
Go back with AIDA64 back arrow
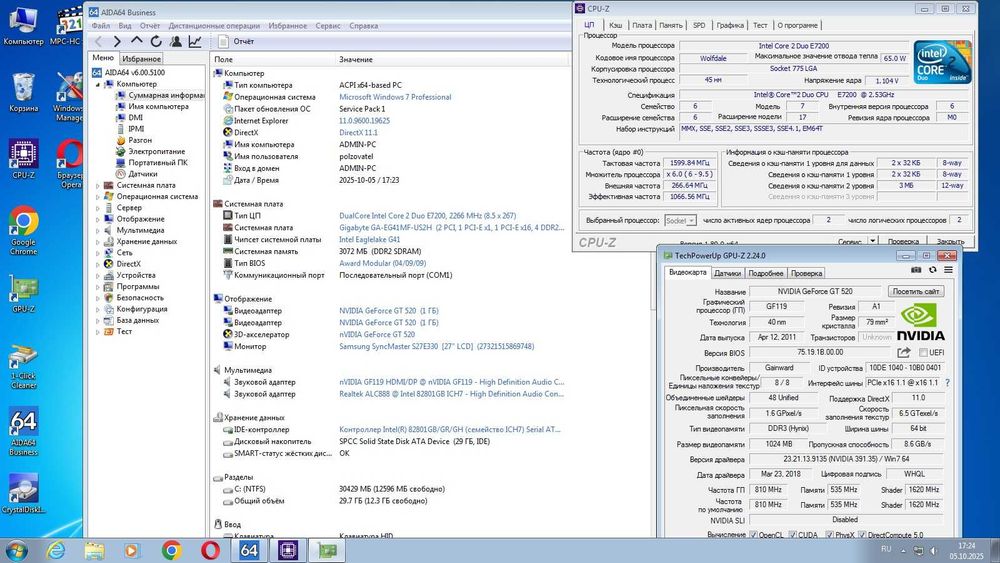98,41
